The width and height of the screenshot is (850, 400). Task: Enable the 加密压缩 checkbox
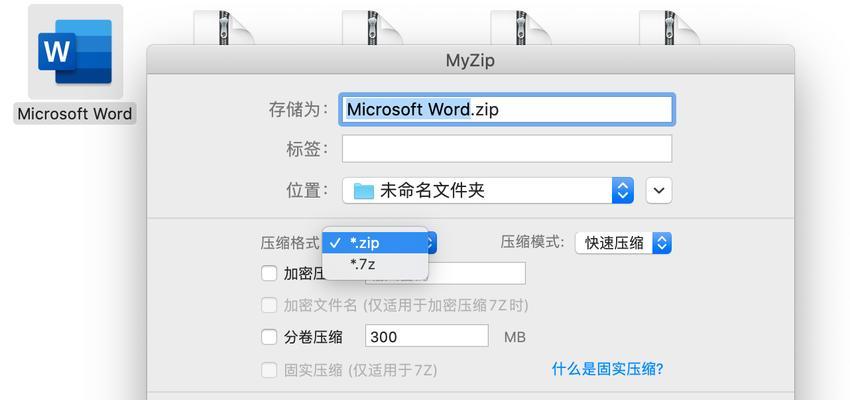(x=269, y=273)
